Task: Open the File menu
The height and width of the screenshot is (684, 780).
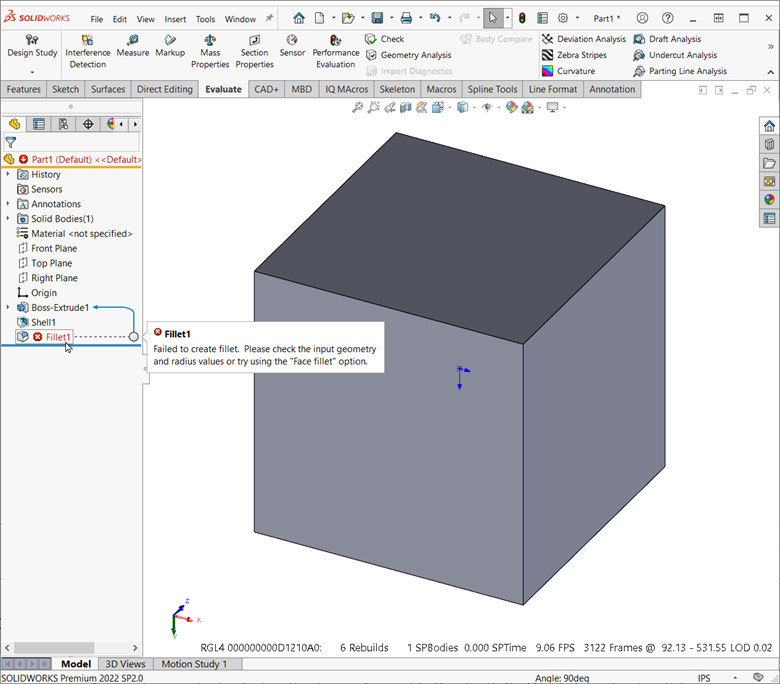Action: (97, 19)
